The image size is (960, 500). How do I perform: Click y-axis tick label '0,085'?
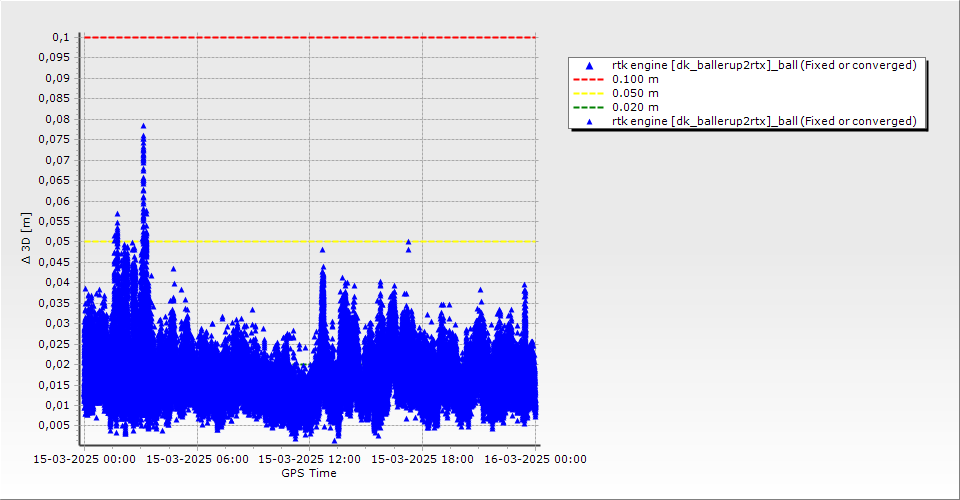tap(54, 99)
